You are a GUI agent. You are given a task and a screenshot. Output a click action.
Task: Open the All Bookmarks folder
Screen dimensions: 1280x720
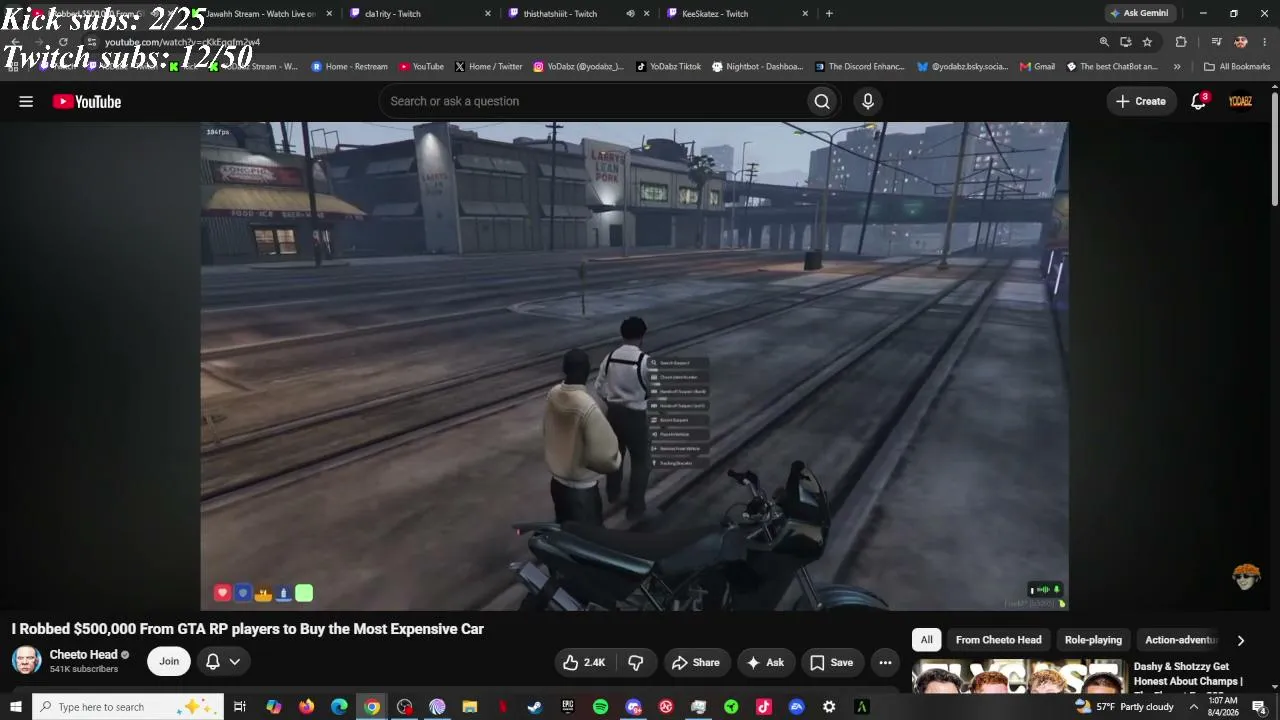tap(1237, 67)
